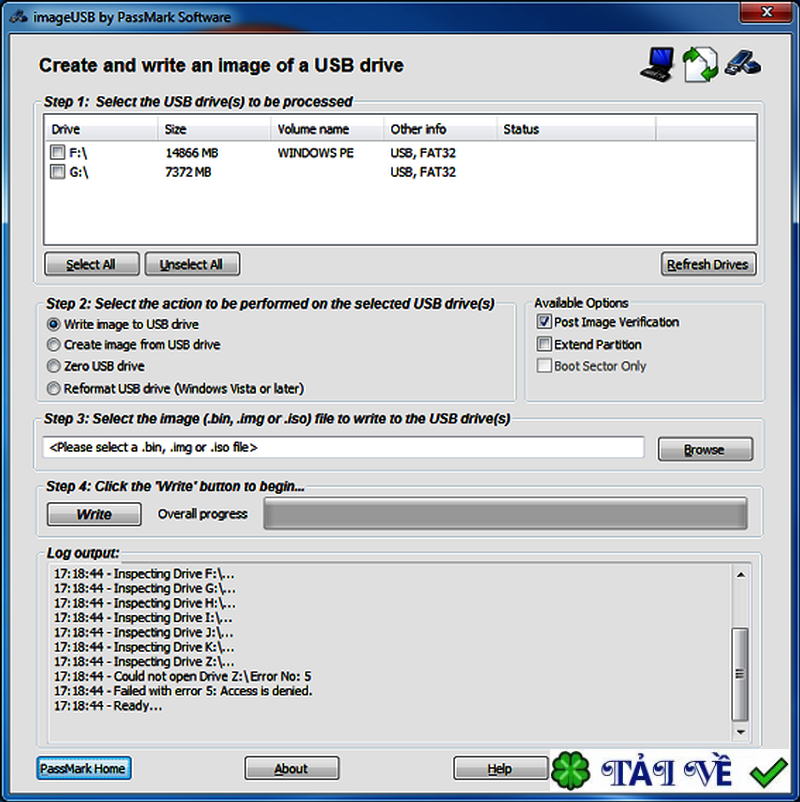Refresh Drives list
Image resolution: width=800 pixels, height=802 pixels.
708,264
